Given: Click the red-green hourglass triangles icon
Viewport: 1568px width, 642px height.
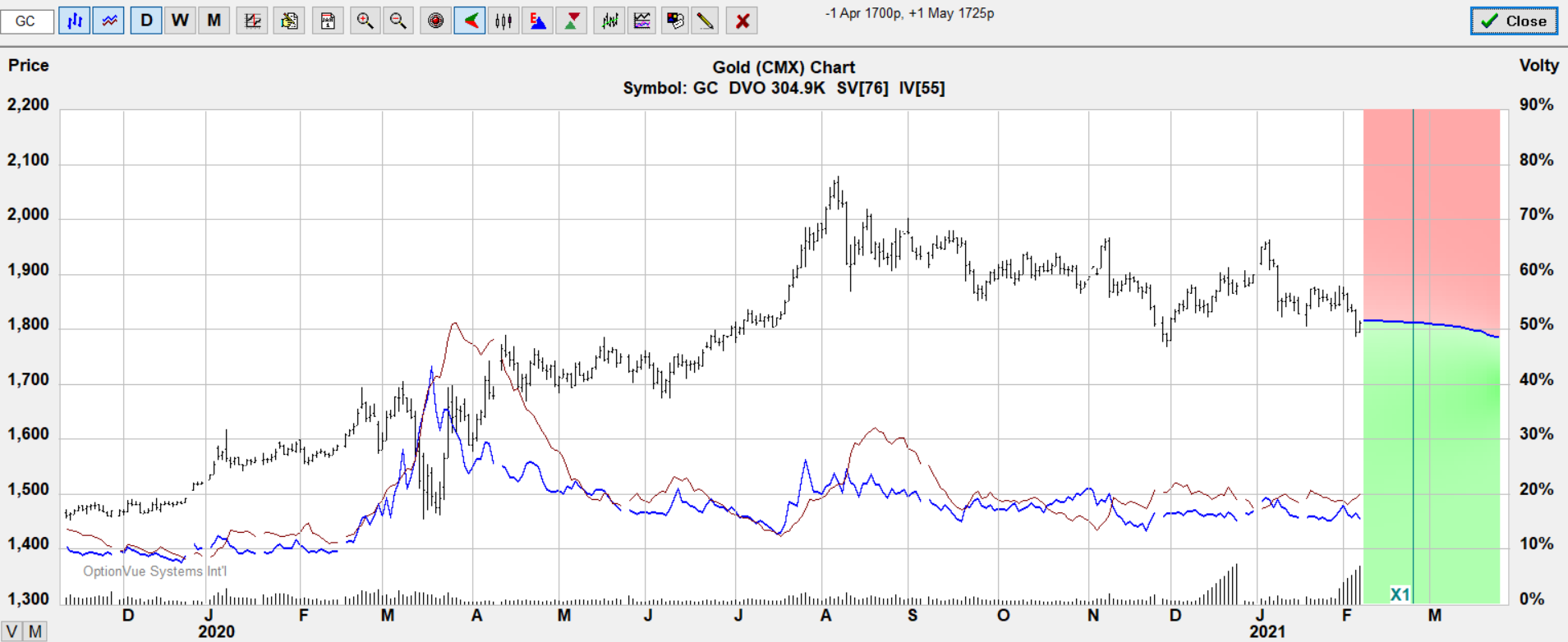Looking at the screenshot, I should tap(572, 21).
